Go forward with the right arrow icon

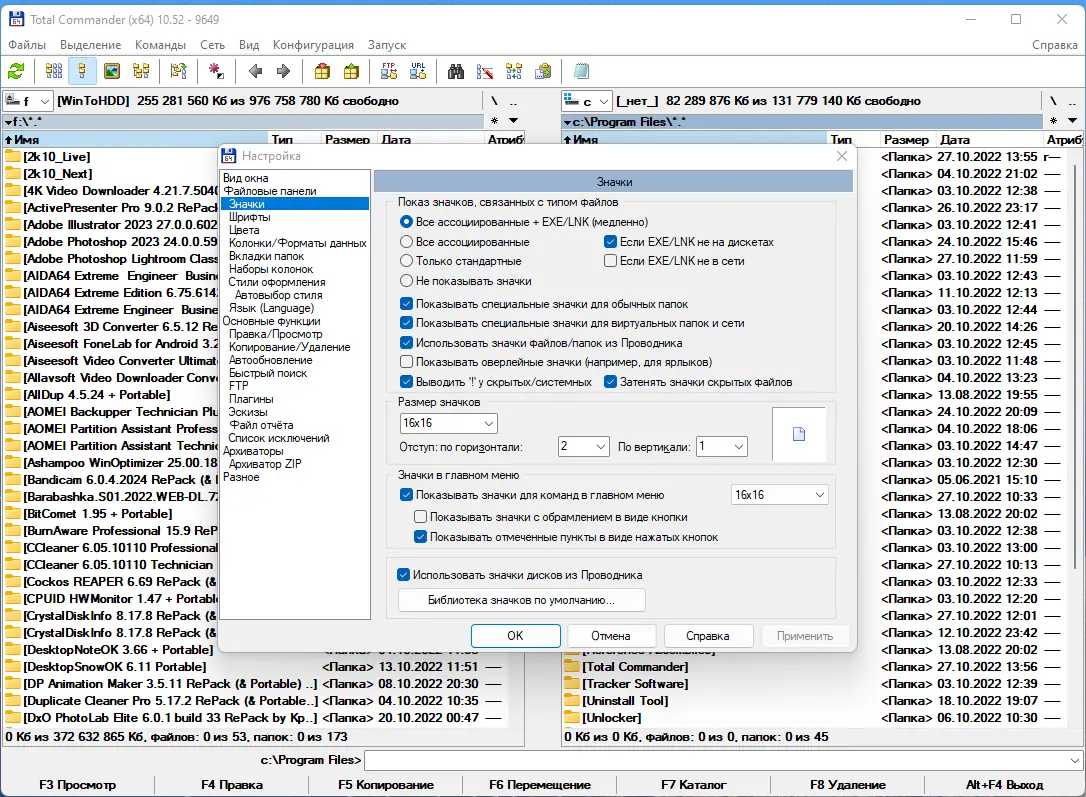click(283, 71)
